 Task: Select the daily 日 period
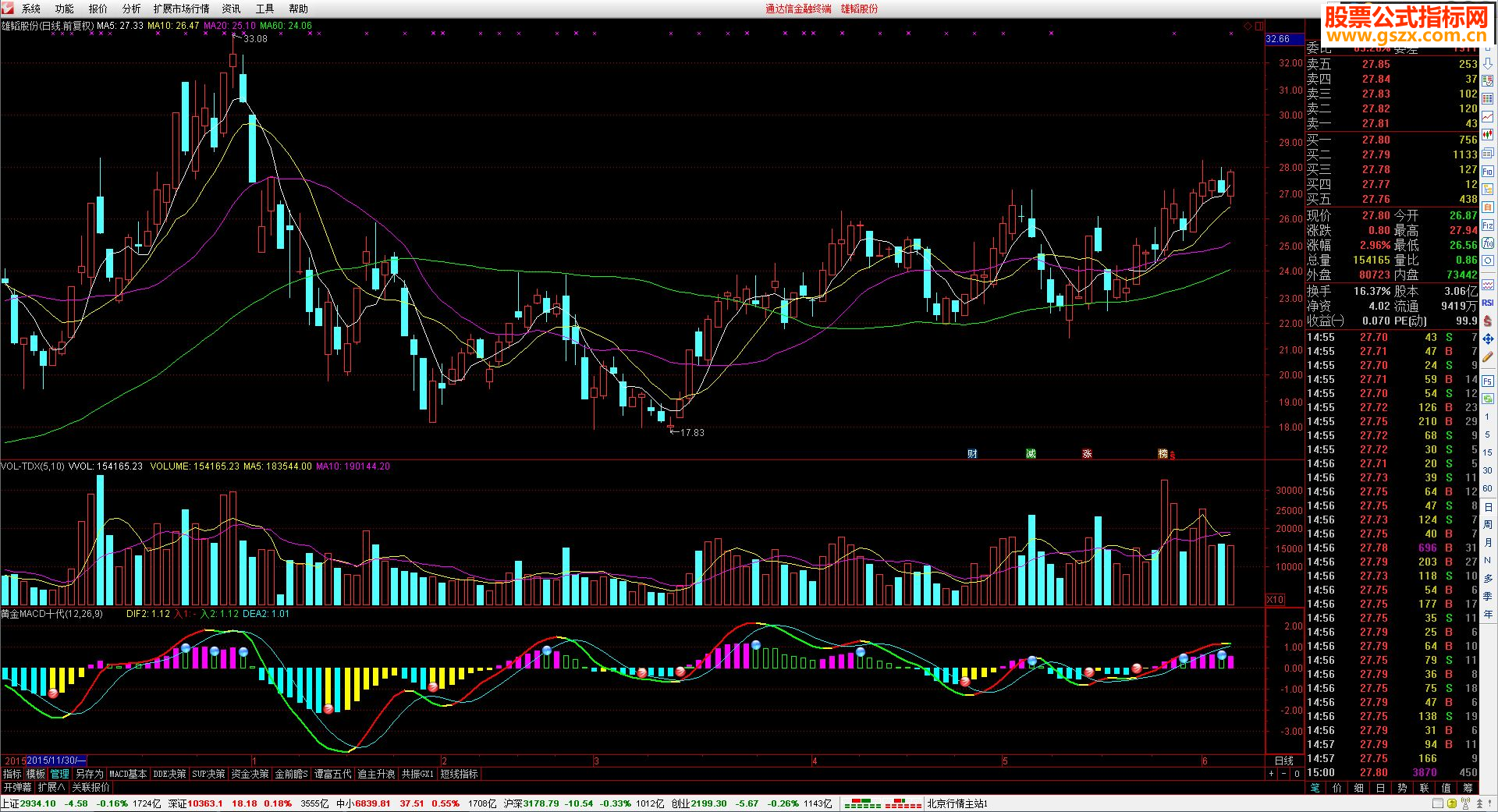pyautogui.click(x=1488, y=507)
